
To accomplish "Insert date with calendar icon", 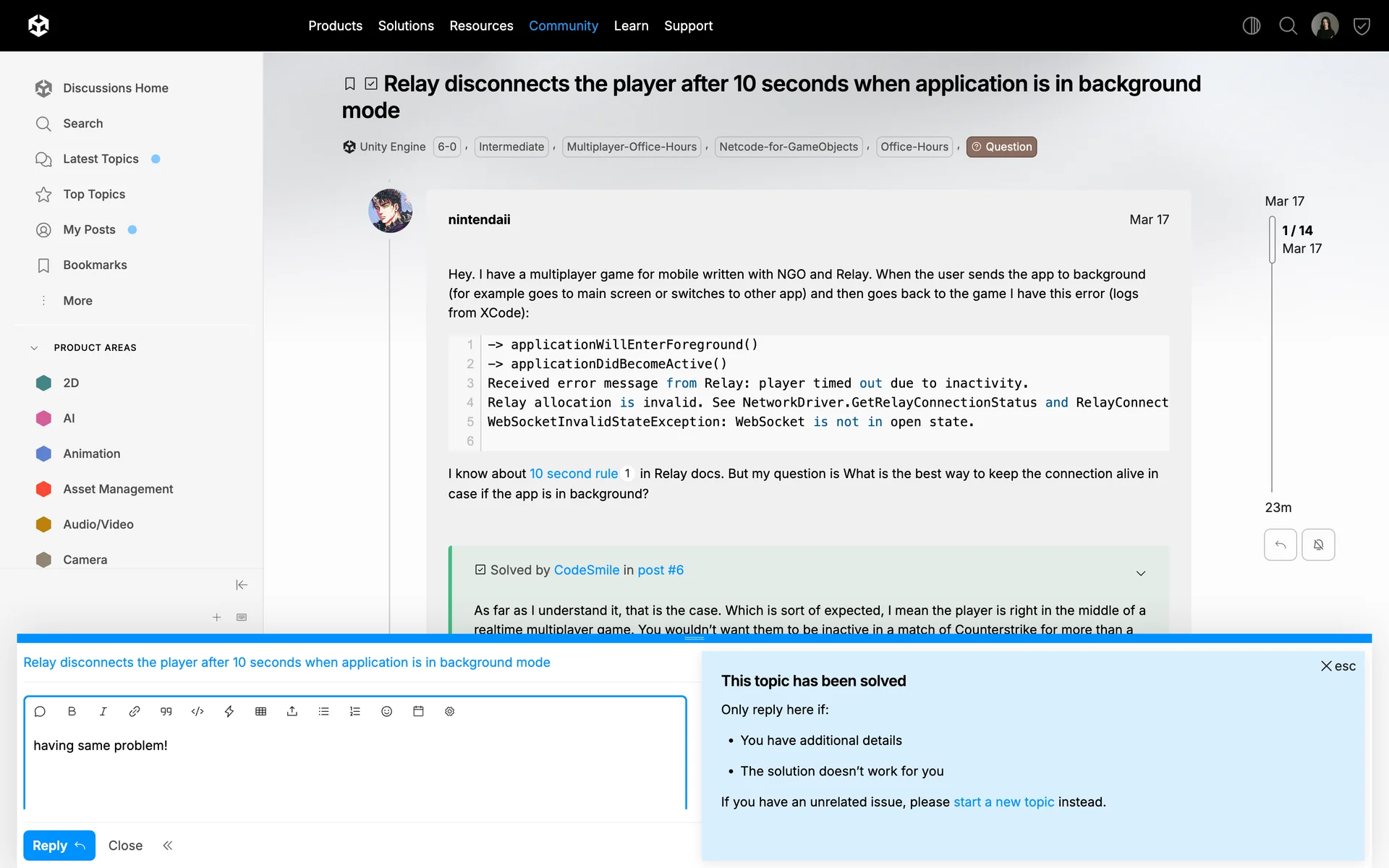I will pyautogui.click(x=418, y=712).
